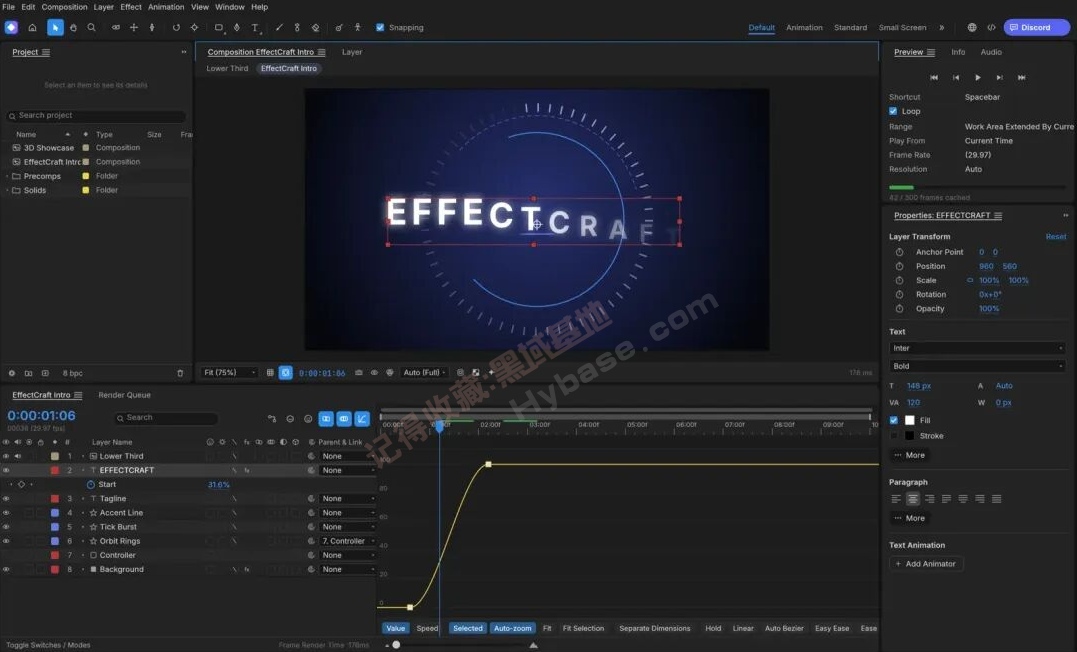Switch to the Render Queue tab
The image size is (1077, 652).
click(x=124, y=395)
